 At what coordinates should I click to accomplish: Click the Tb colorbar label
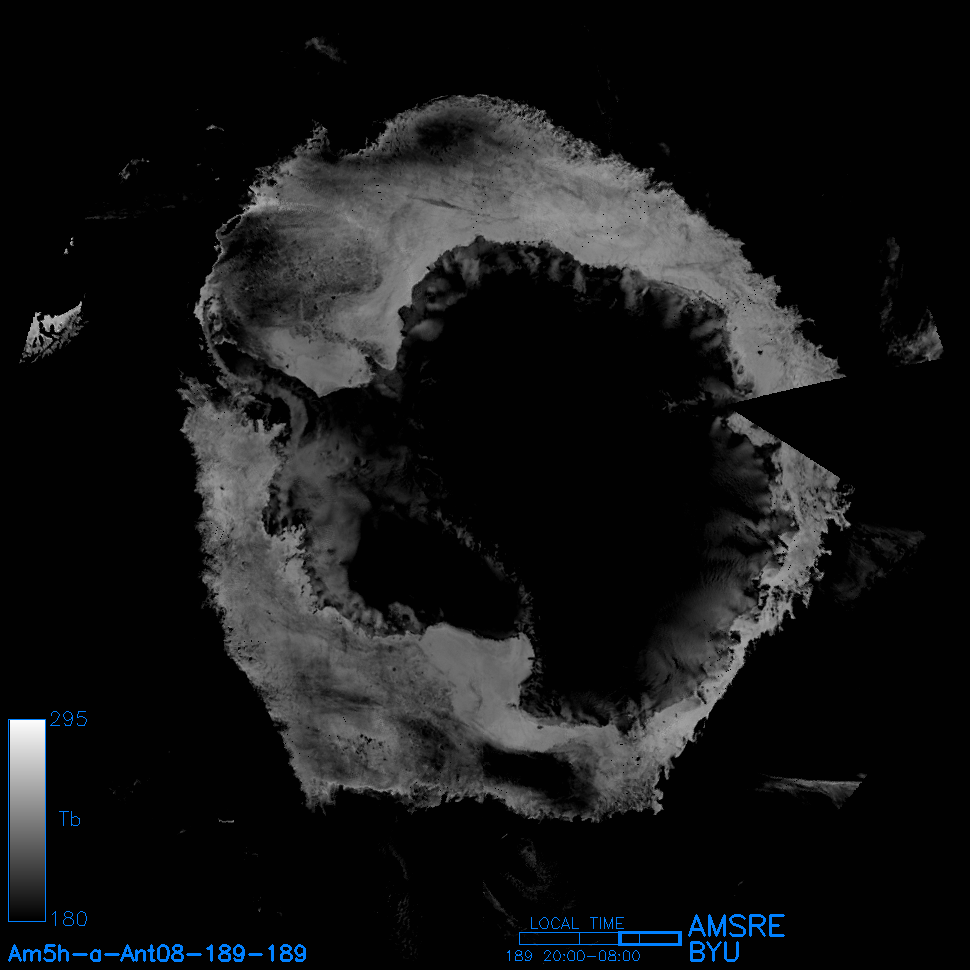(69, 819)
